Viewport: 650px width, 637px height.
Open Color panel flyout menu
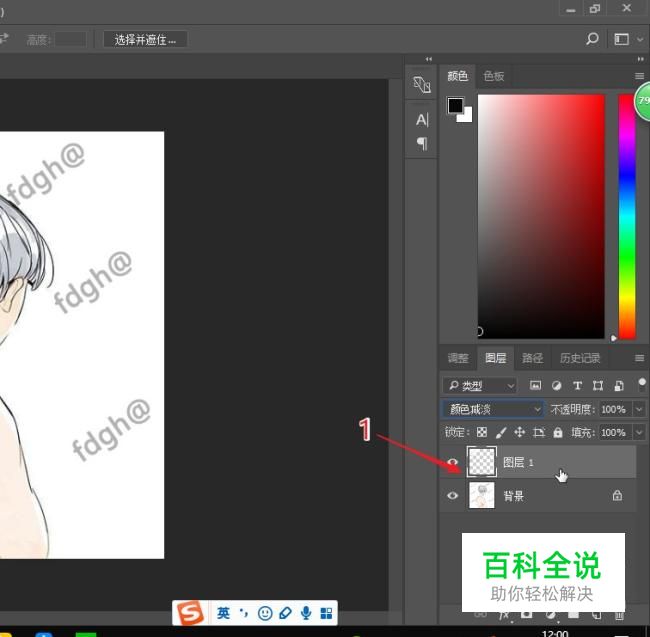(639, 76)
